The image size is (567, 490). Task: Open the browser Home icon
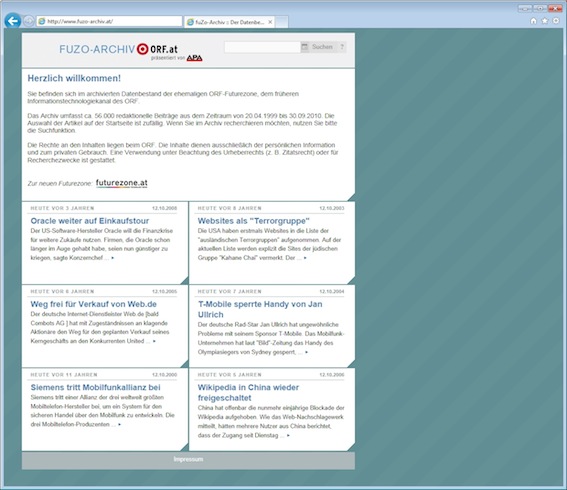coord(533,21)
